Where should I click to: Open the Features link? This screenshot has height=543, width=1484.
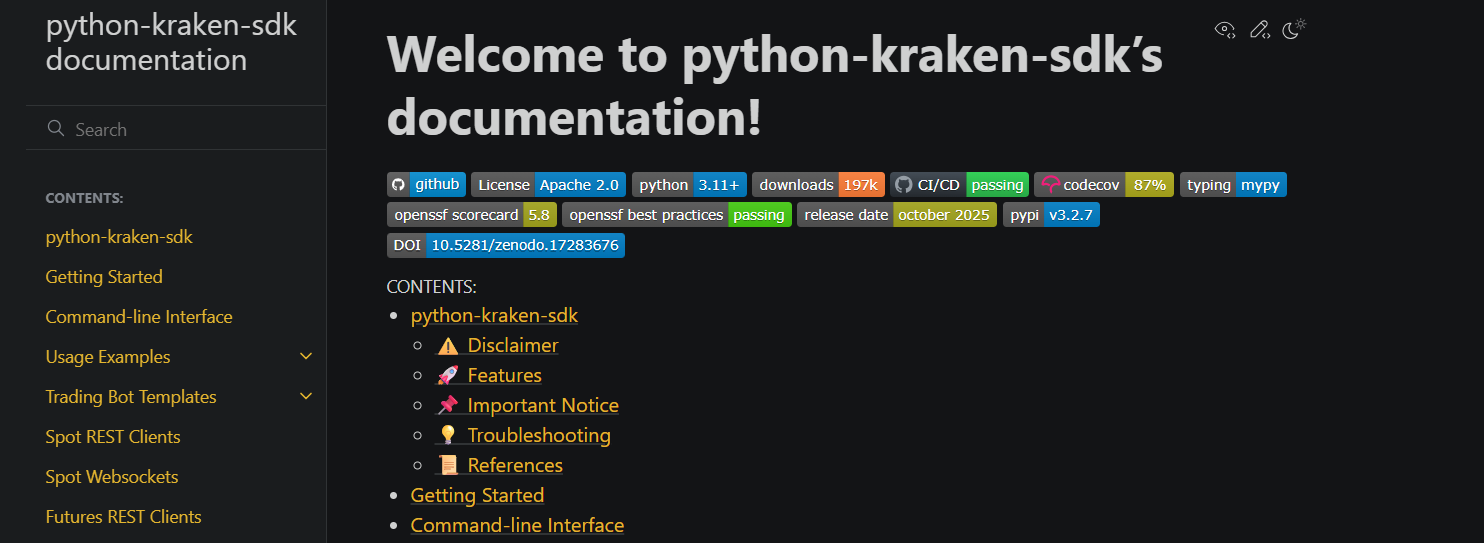[489, 375]
